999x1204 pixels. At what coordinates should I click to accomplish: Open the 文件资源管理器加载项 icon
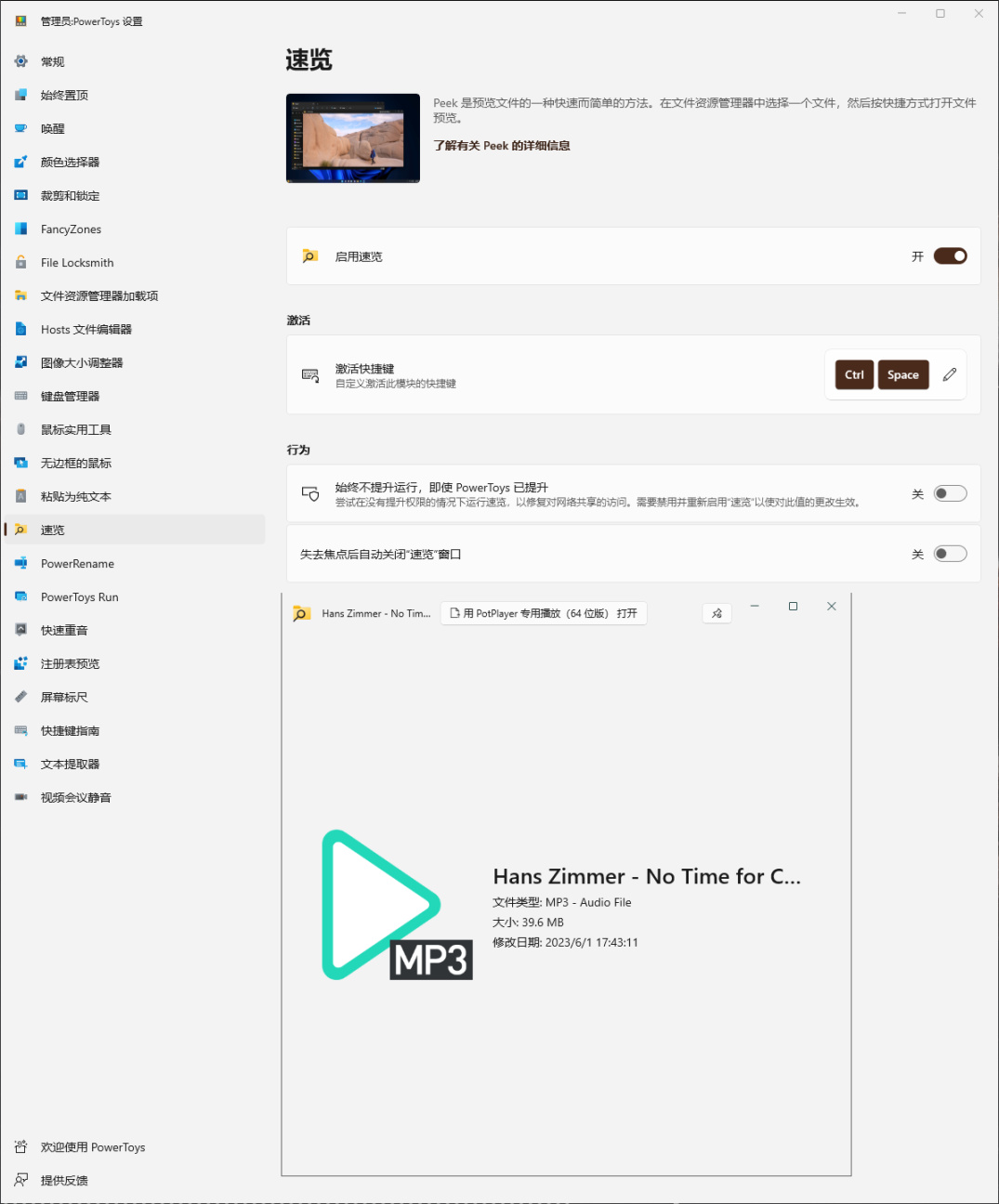pyautogui.click(x=20, y=295)
